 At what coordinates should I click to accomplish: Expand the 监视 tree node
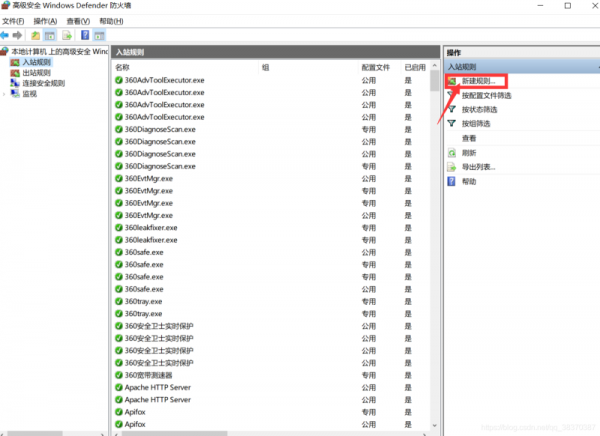tap(4, 94)
